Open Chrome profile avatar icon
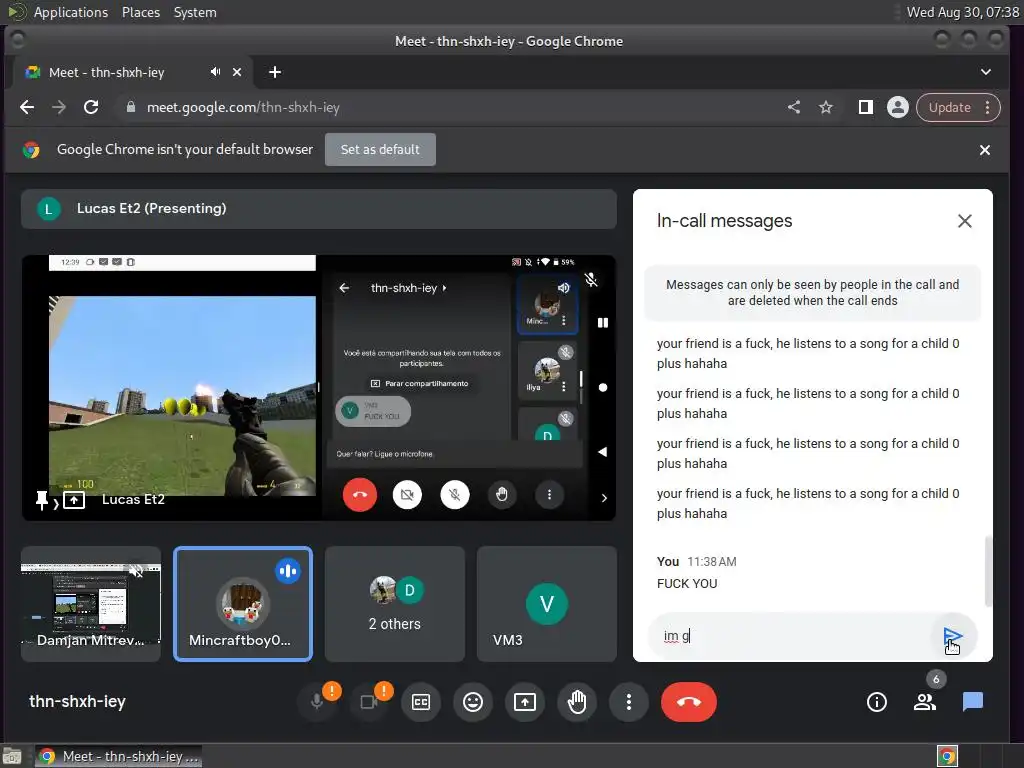This screenshot has width=1024, height=768. [x=898, y=107]
